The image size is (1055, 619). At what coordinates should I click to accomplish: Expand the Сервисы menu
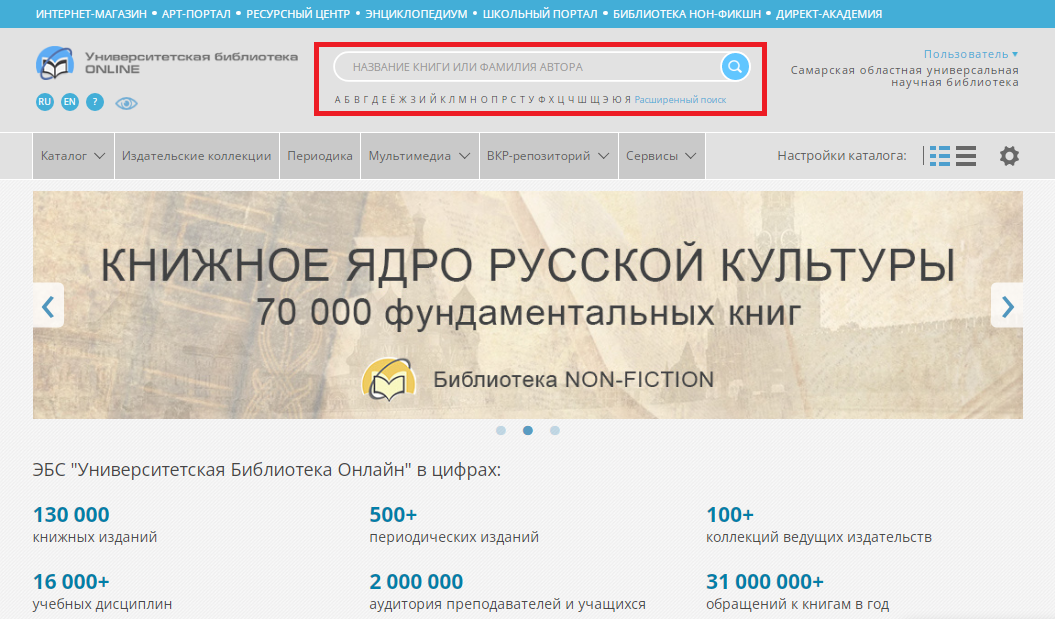(x=661, y=155)
